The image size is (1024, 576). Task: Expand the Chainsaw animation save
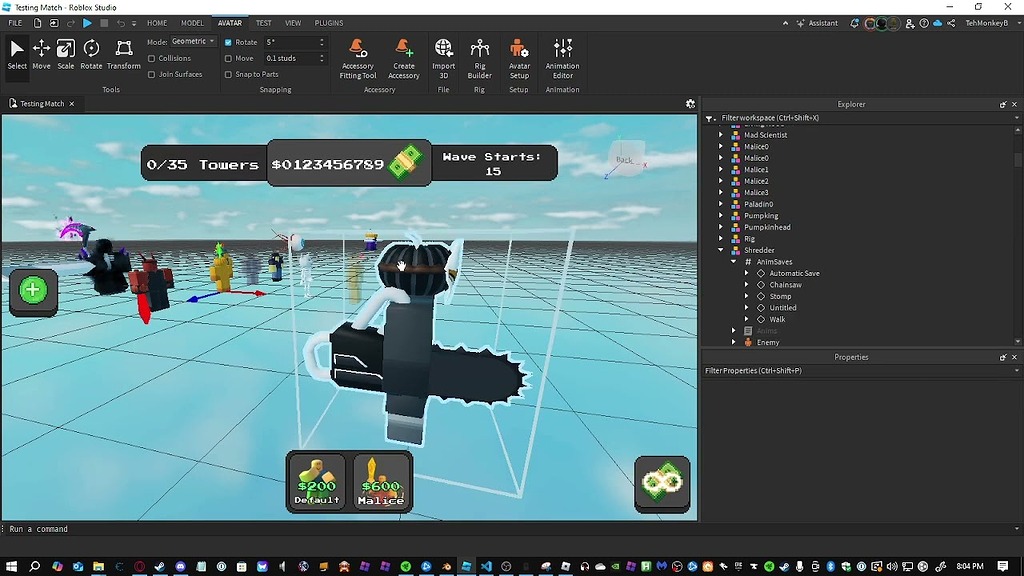747,284
